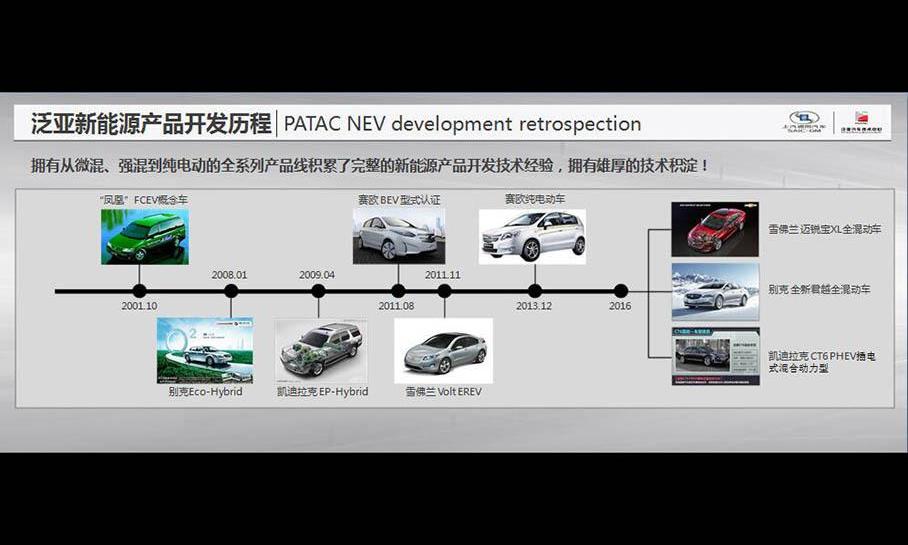Select the 2009.04 timeline dot
This screenshot has width=908, height=545.
(318, 291)
